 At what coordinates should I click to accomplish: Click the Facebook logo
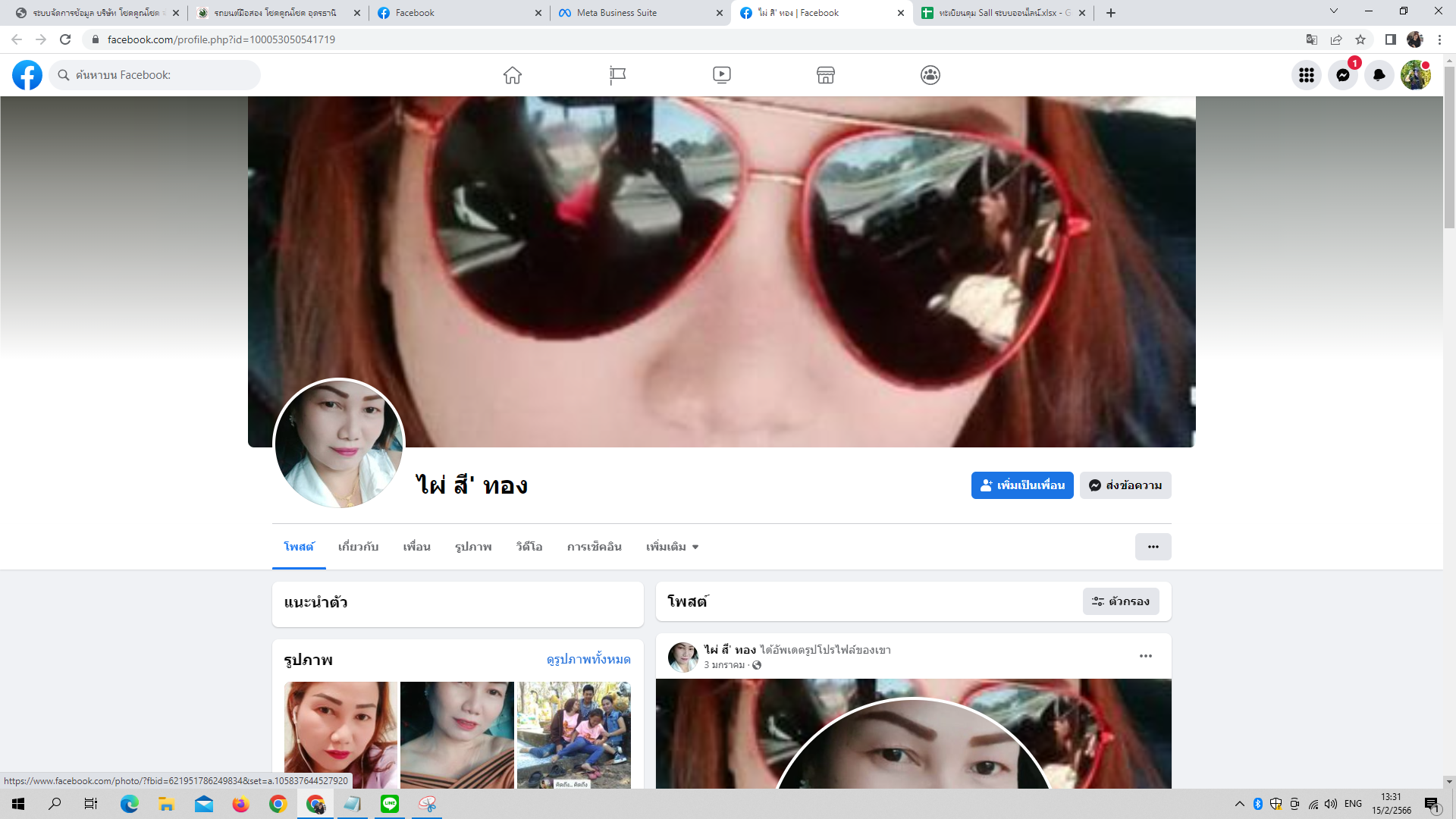(x=27, y=75)
